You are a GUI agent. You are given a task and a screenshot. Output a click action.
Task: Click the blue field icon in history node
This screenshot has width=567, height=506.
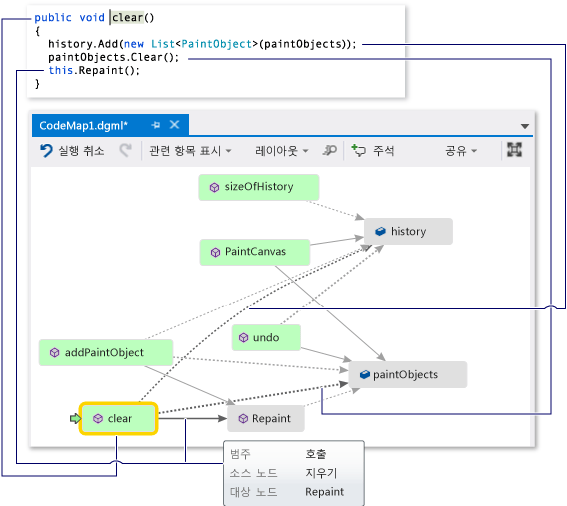click(380, 231)
